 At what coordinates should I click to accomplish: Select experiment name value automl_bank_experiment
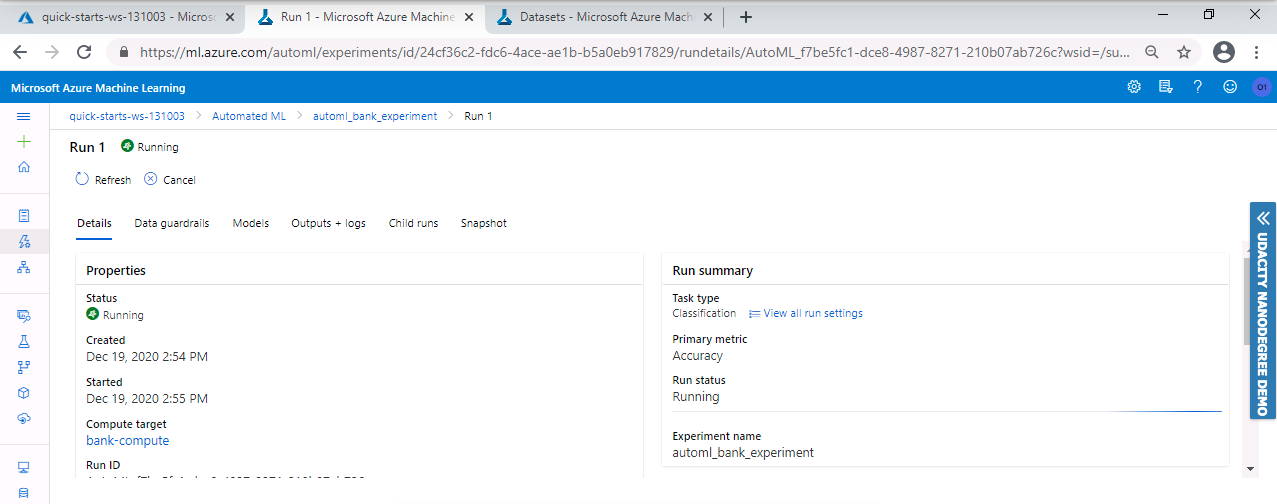pyautogui.click(x=743, y=453)
